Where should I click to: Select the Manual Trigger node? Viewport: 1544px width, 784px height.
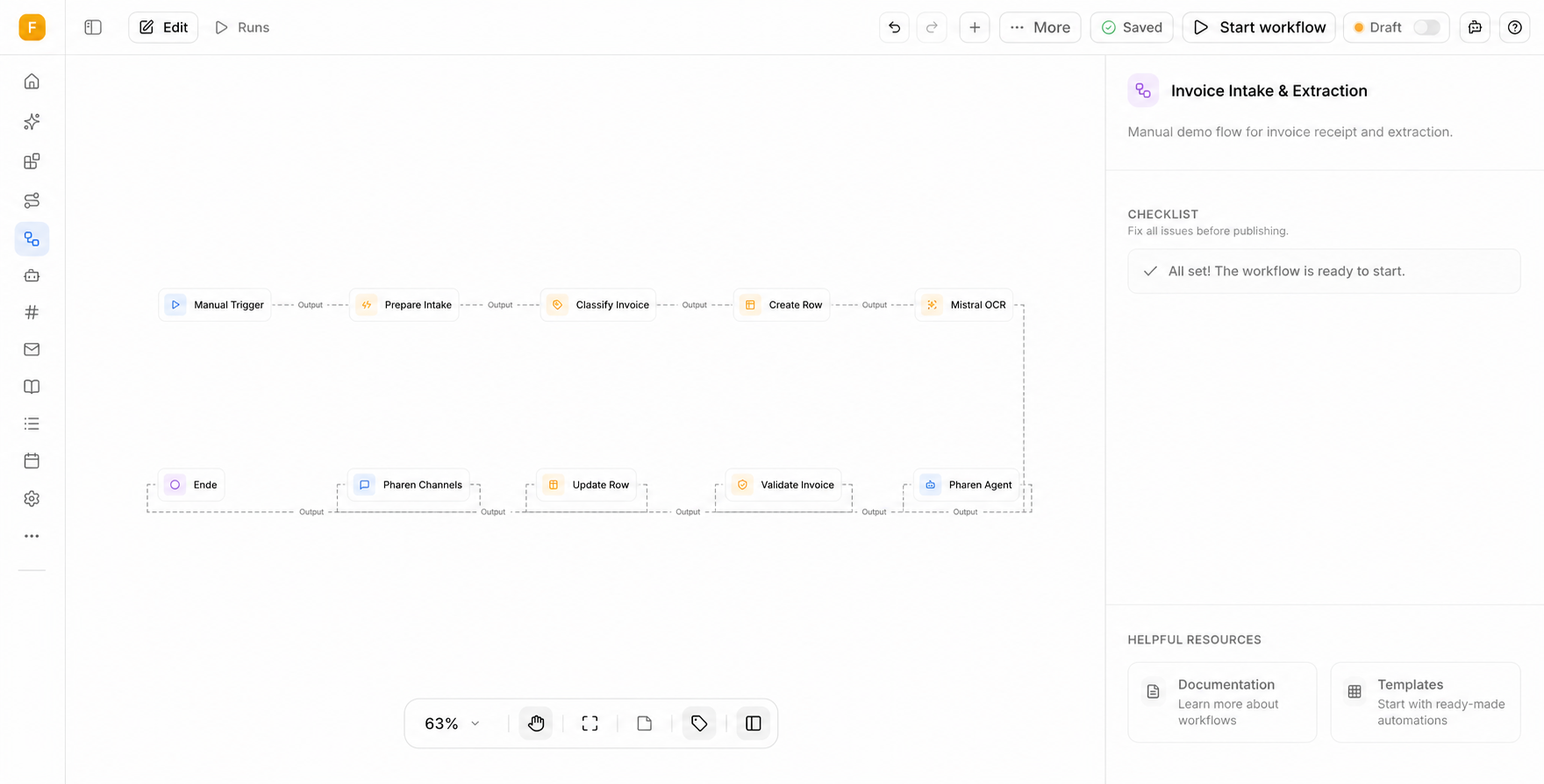coord(215,305)
